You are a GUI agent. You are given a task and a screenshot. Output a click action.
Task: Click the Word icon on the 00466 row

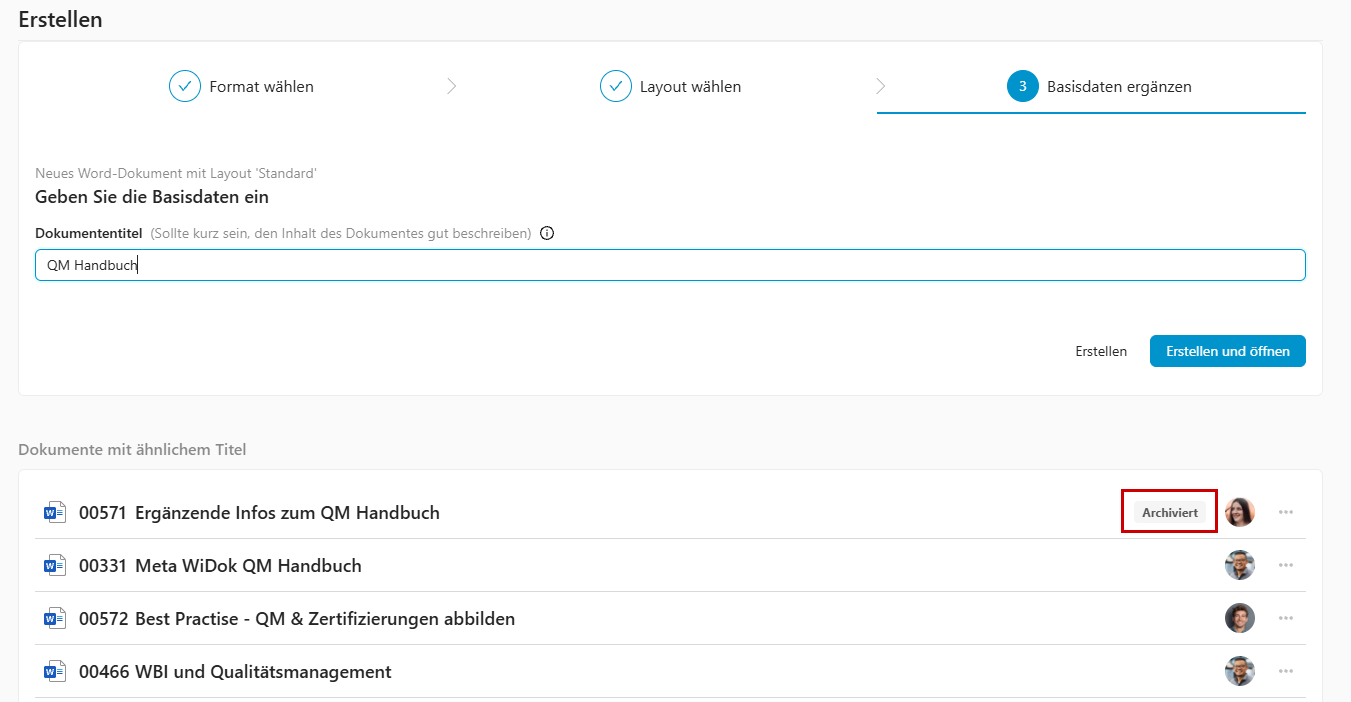click(x=54, y=671)
